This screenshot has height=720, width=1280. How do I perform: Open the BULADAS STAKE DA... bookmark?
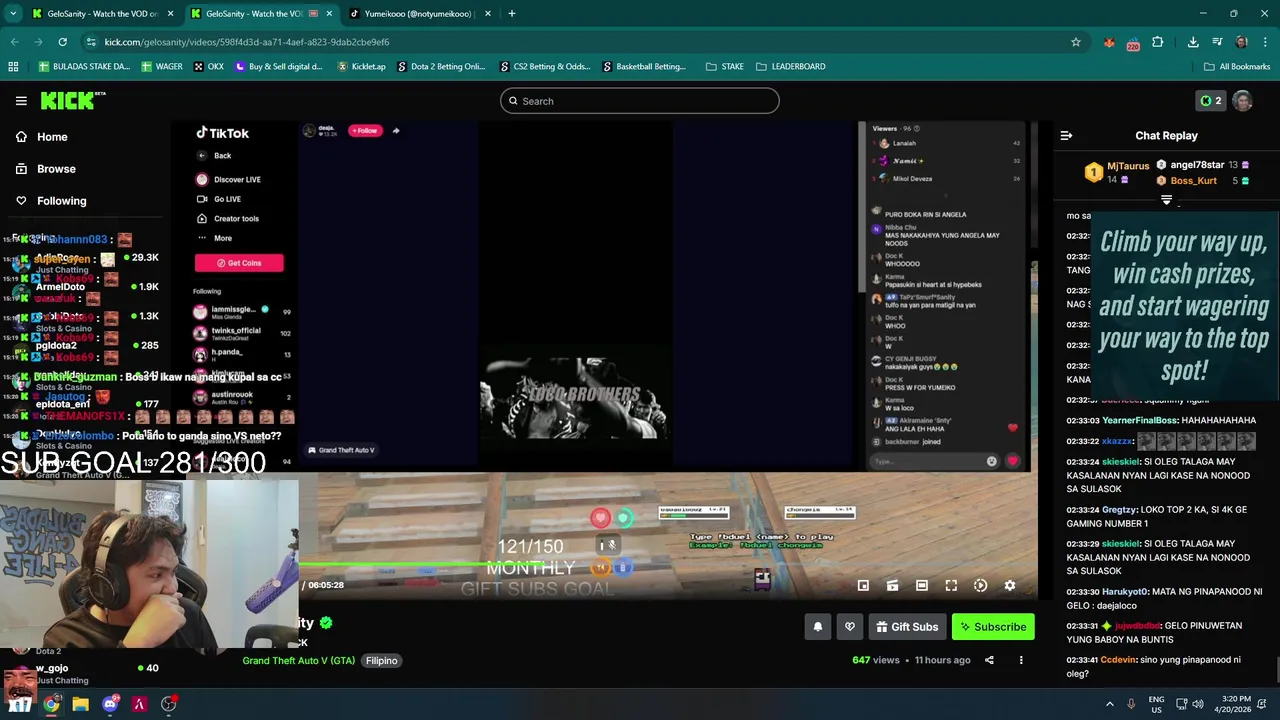(x=84, y=67)
